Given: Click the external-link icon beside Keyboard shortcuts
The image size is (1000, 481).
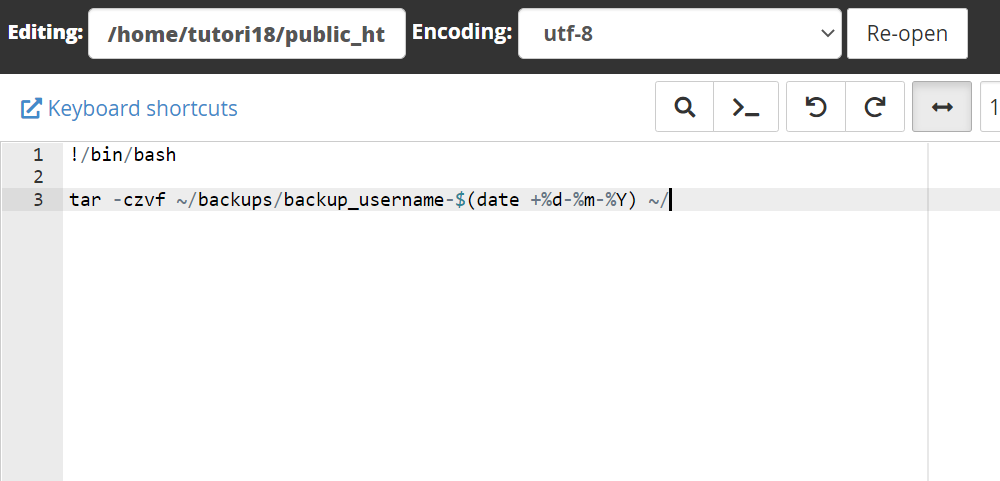Looking at the screenshot, I should click(x=31, y=108).
